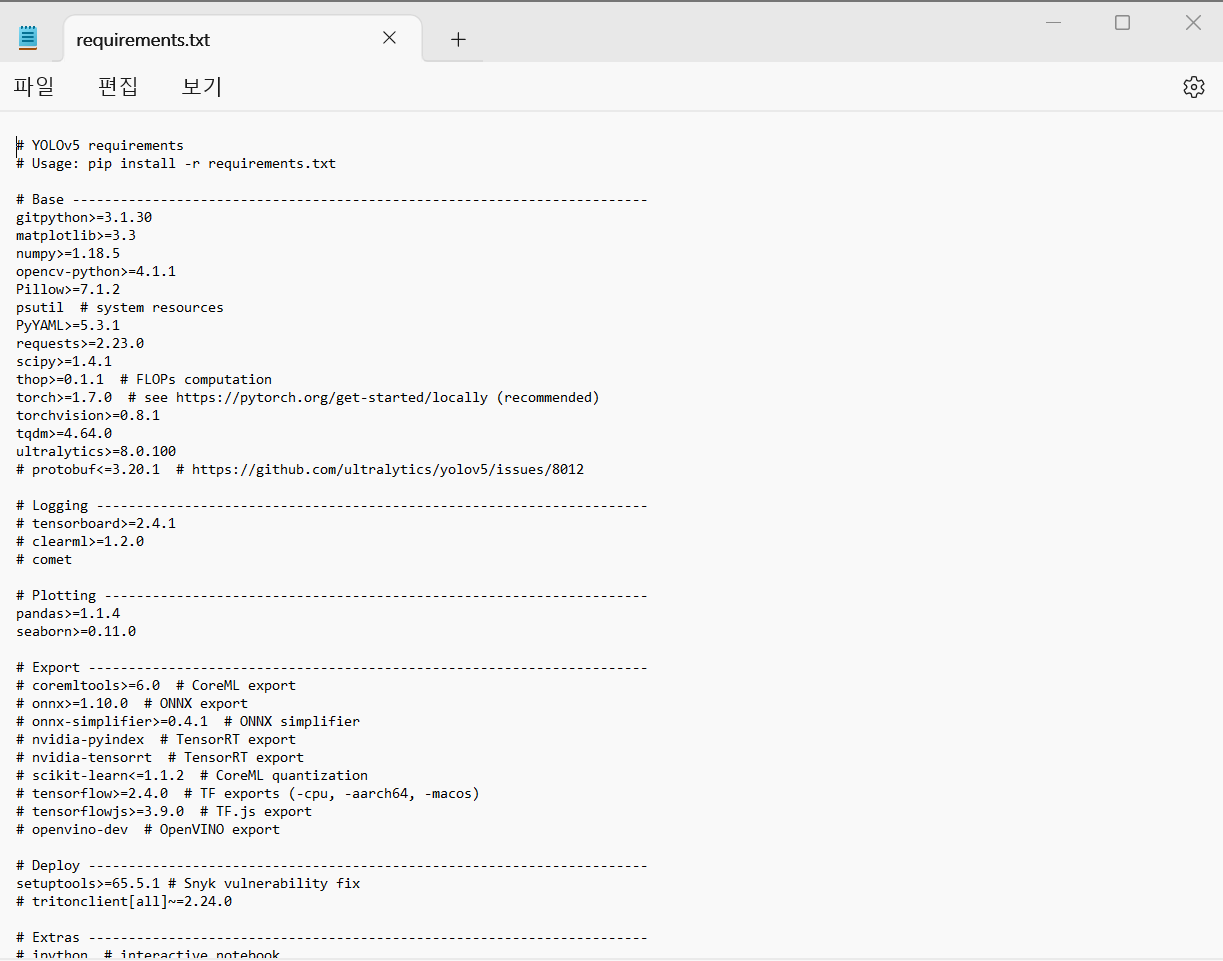Click the '# onnx>=1.10.0' line
This screenshot has height=961, width=1223.
coord(132,703)
